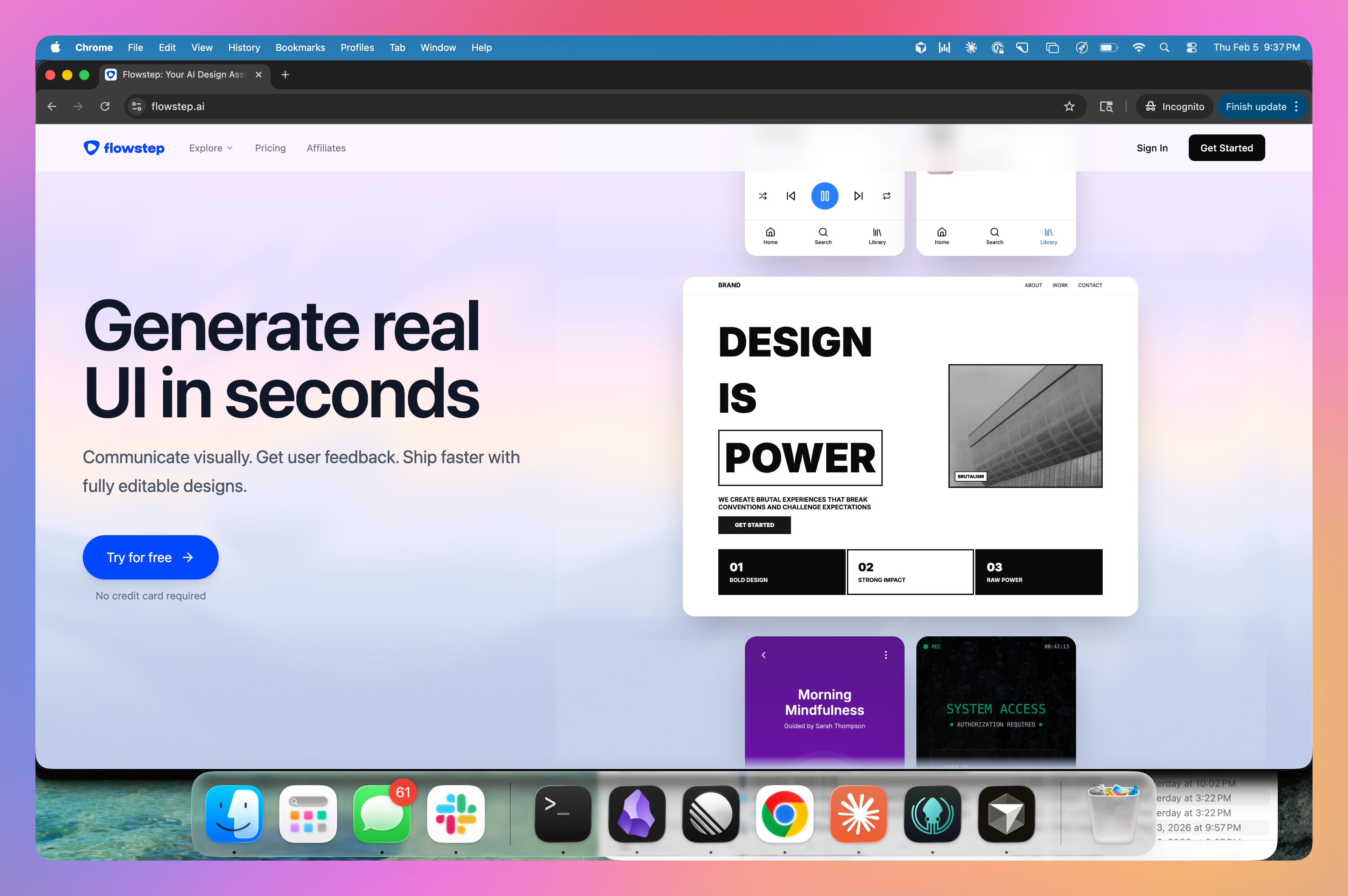Expand the Explore dropdown menu
1348x896 pixels.
(211, 148)
